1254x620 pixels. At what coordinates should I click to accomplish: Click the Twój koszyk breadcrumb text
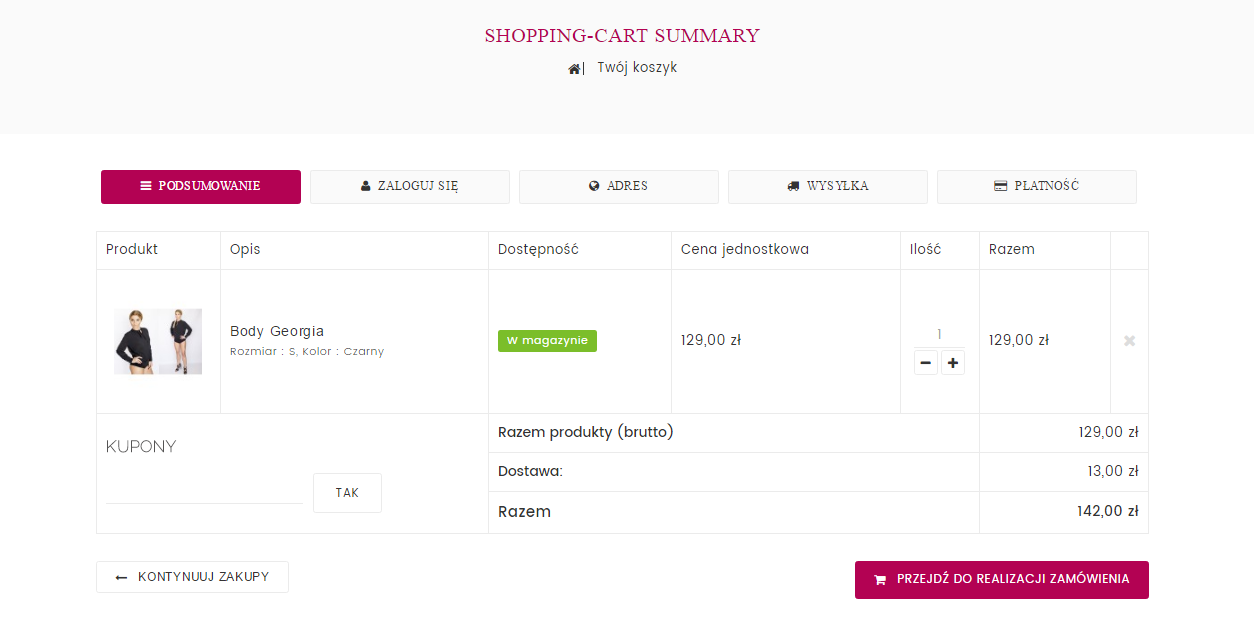[x=637, y=68]
